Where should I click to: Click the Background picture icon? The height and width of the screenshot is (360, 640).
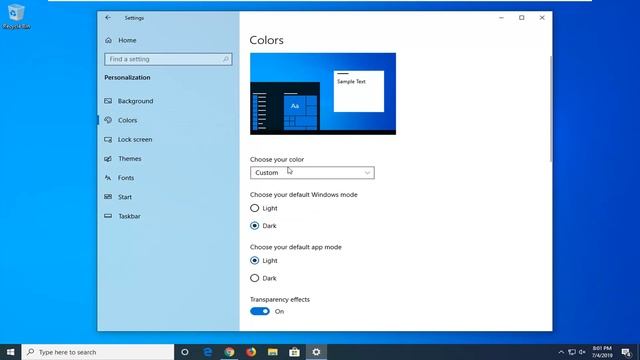(x=108, y=101)
